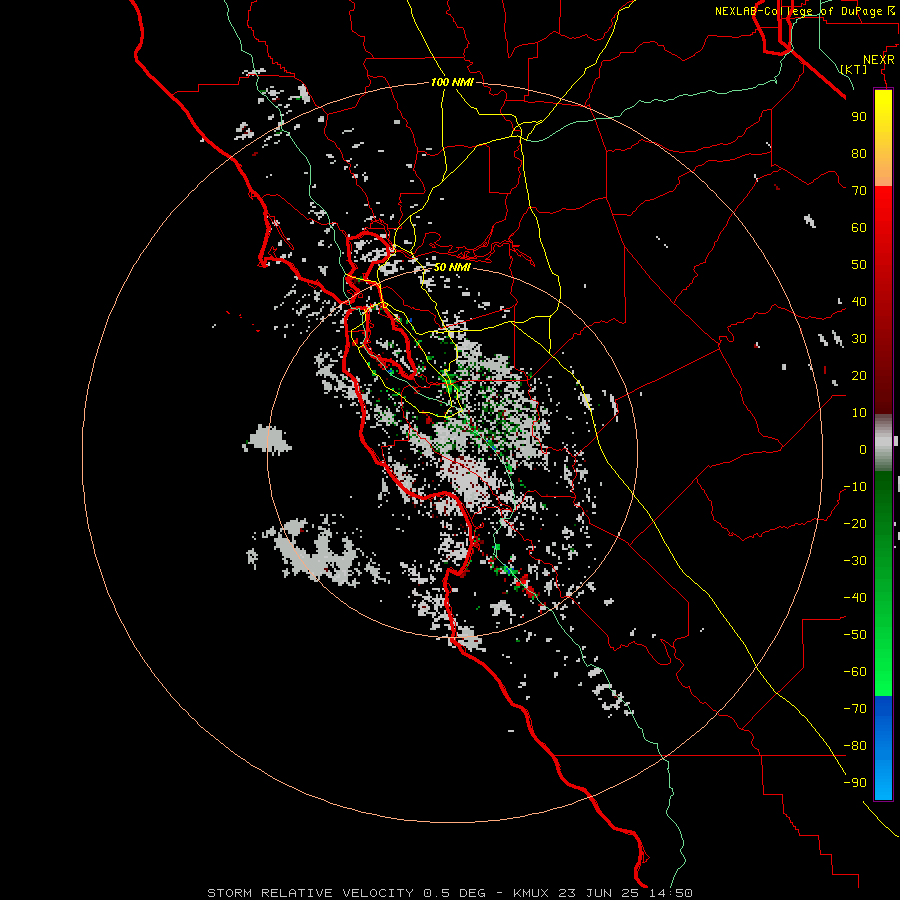Select the Storm Relative Velocity caption line
900x900 pixels.
(x=450, y=893)
